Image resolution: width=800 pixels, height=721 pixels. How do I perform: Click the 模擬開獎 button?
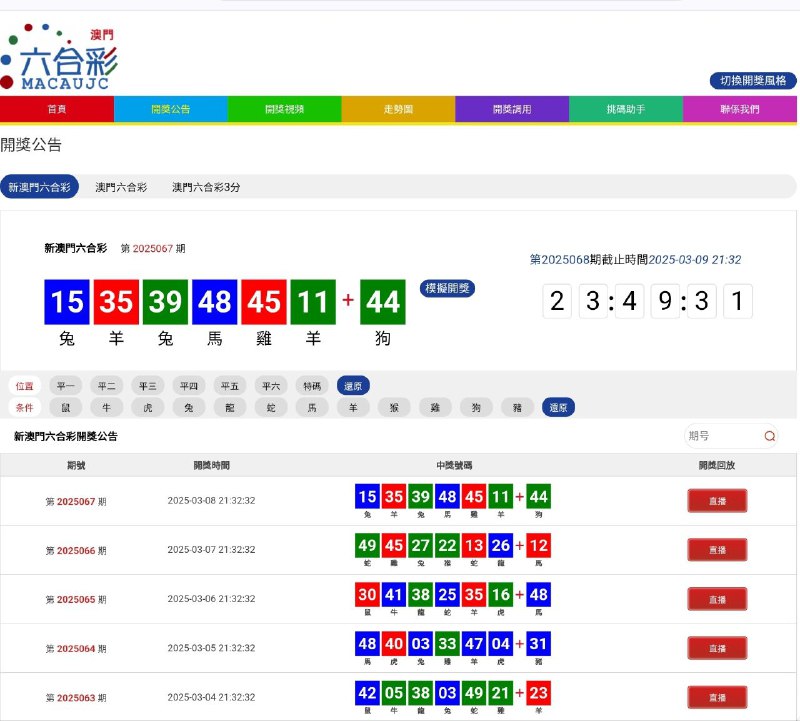tap(447, 288)
